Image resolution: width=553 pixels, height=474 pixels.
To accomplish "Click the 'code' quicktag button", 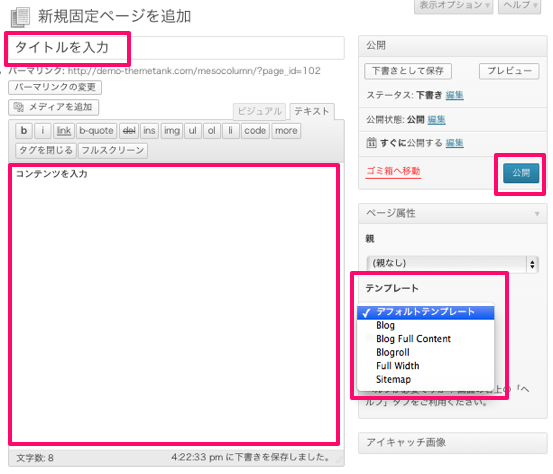I will [255, 131].
